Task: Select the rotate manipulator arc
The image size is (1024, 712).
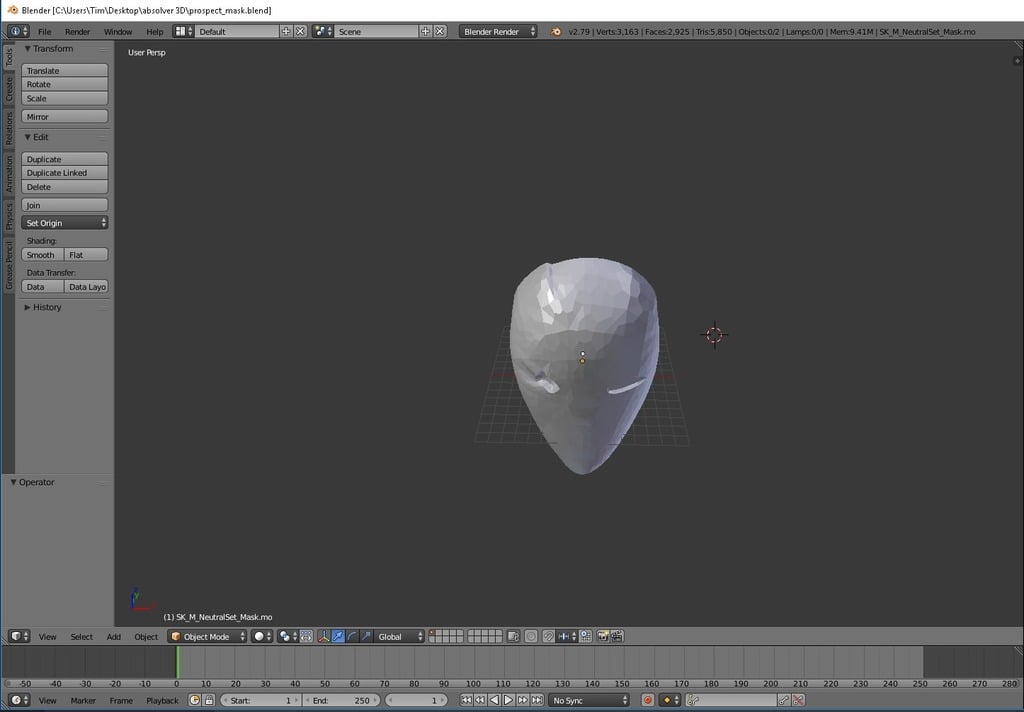Action: pos(352,636)
